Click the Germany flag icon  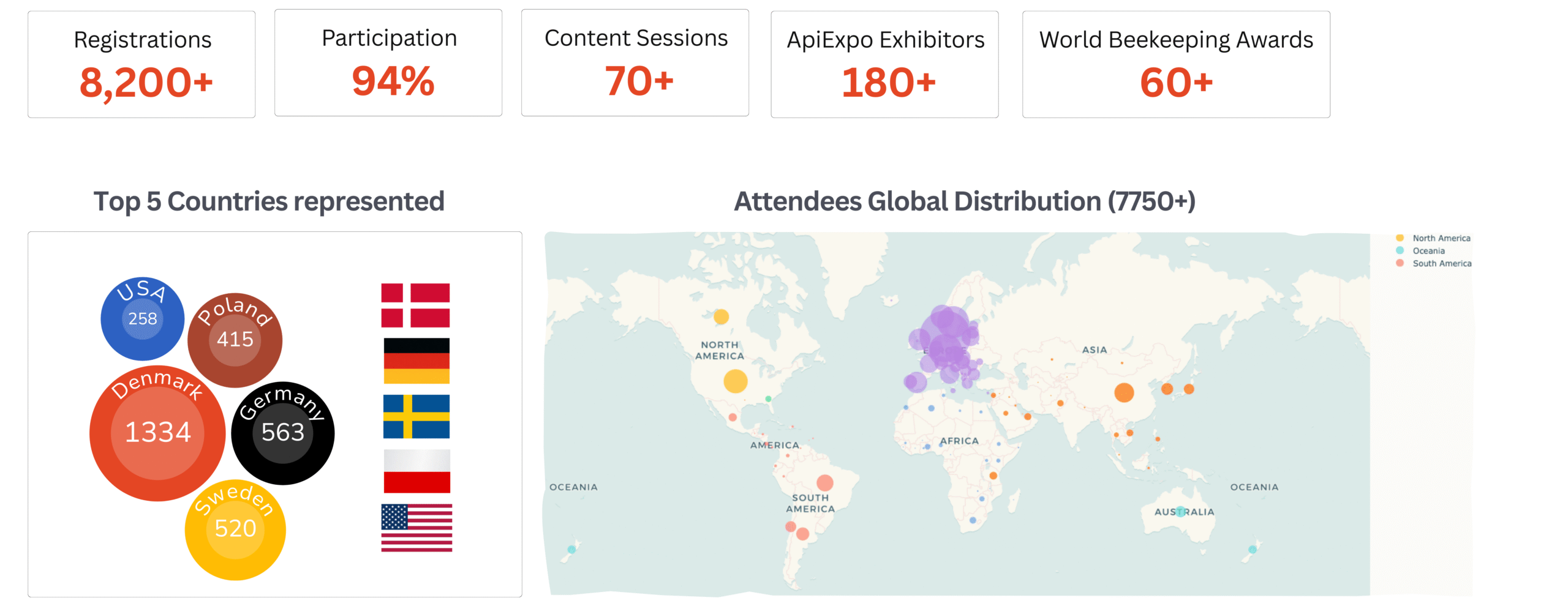[416, 361]
